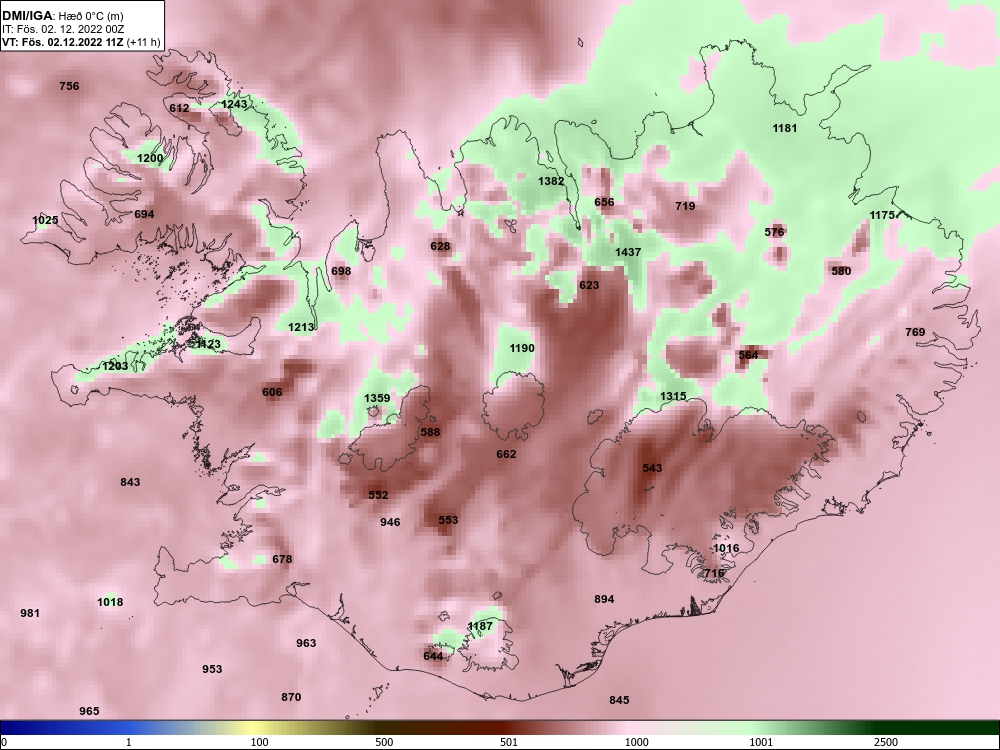This screenshot has width=1000, height=750.
Task: Click the map value 628
Action: pyautogui.click(x=440, y=246)
